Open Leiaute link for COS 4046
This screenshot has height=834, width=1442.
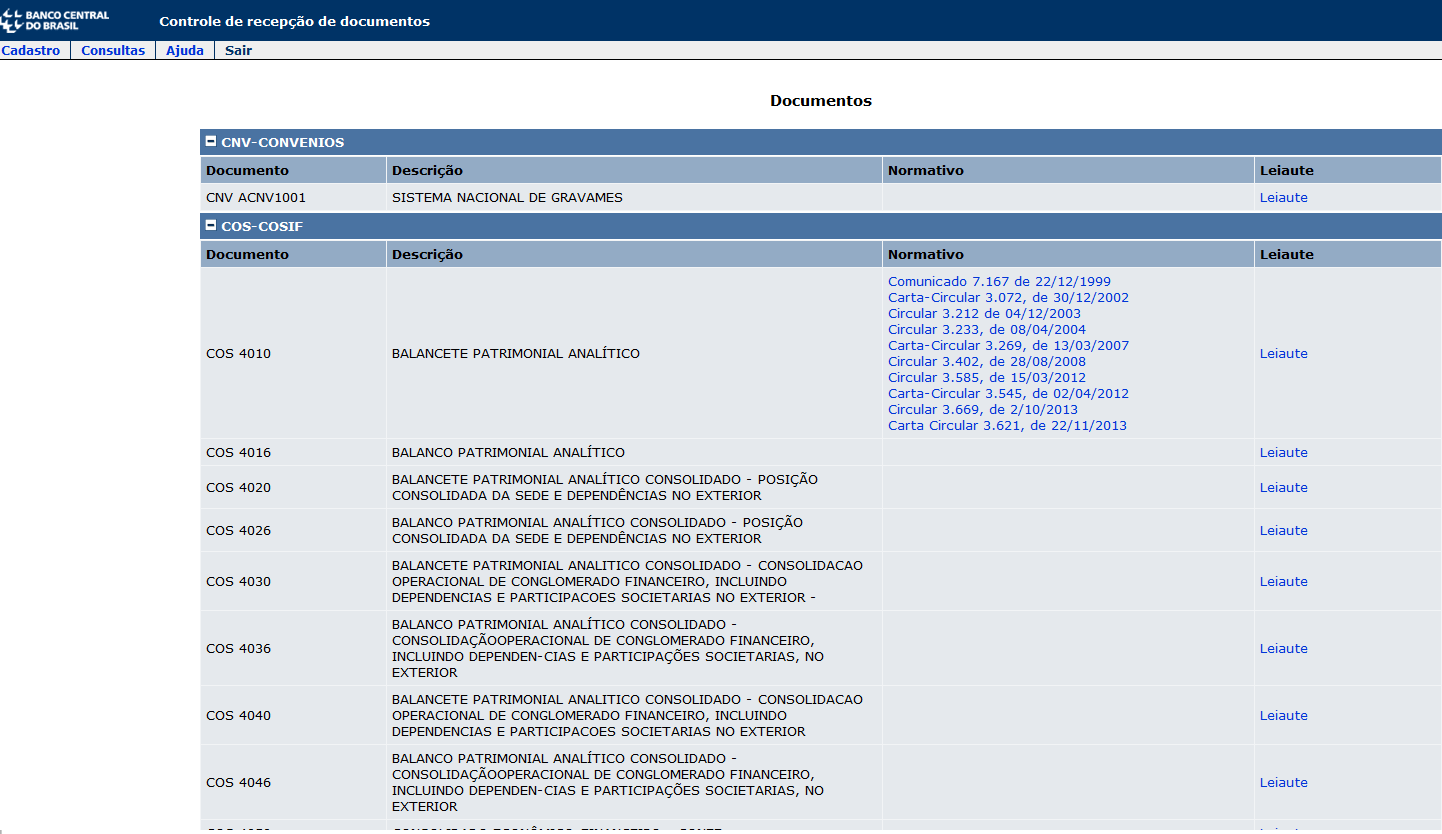pyautogui.click(x=1283, y=782)
